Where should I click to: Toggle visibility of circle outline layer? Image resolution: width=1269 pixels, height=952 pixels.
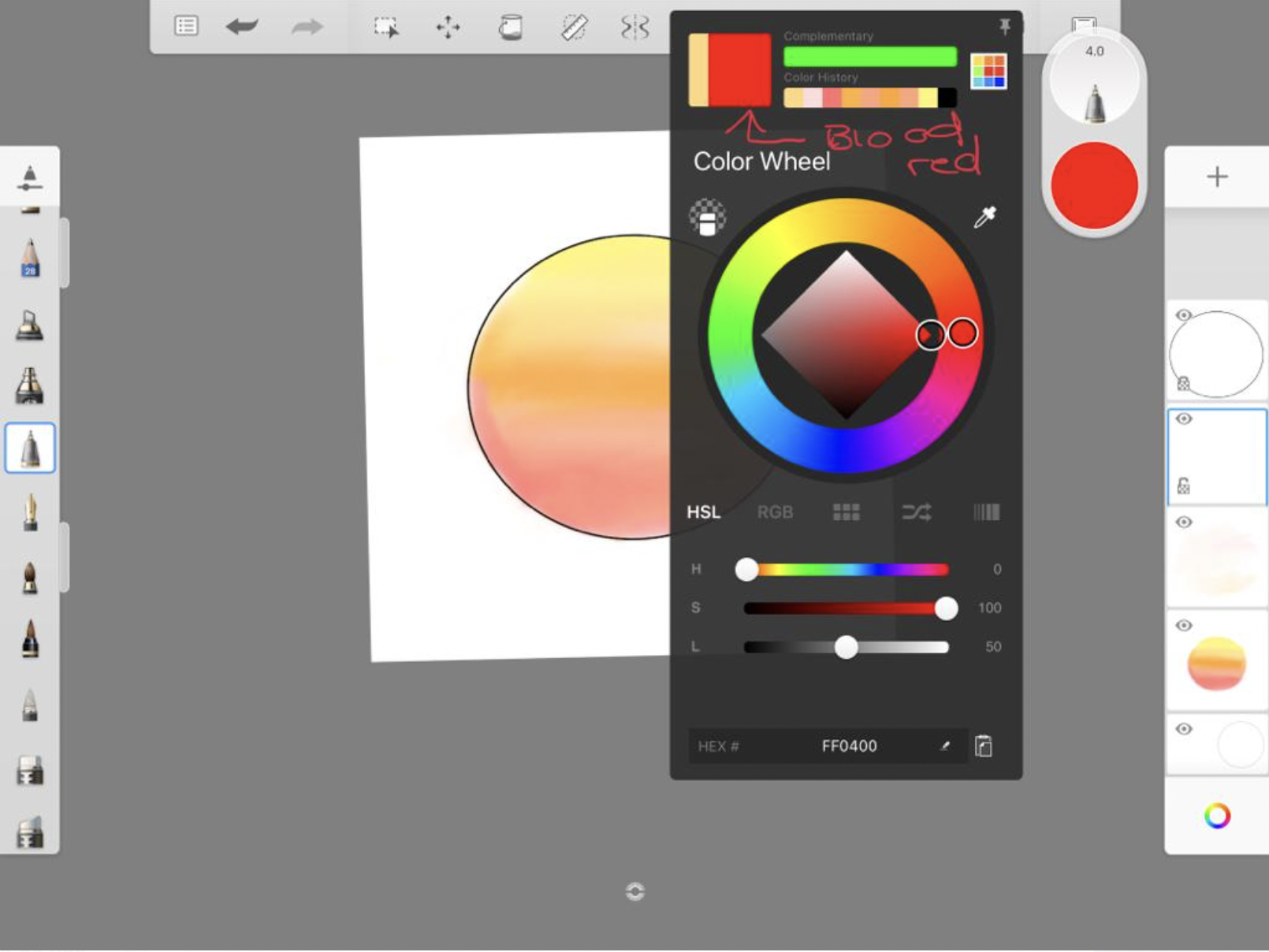pyautogui.click(x=1184, y=315)
